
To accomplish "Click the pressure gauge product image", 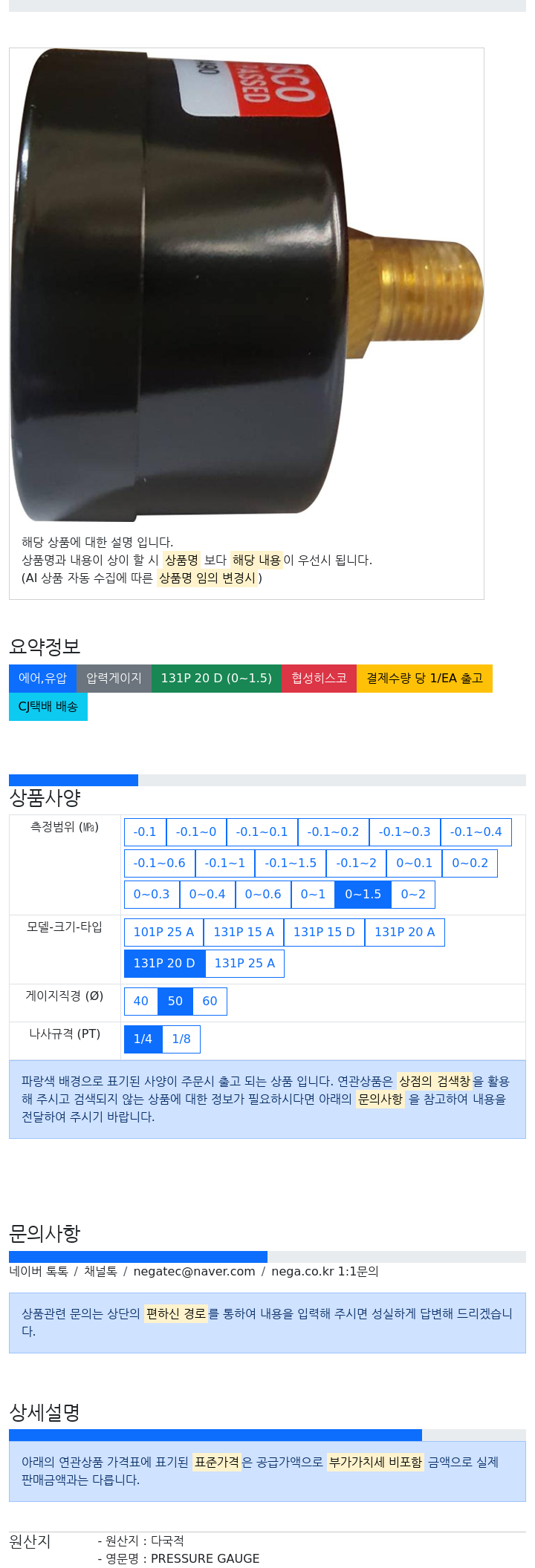I will 247,285.
